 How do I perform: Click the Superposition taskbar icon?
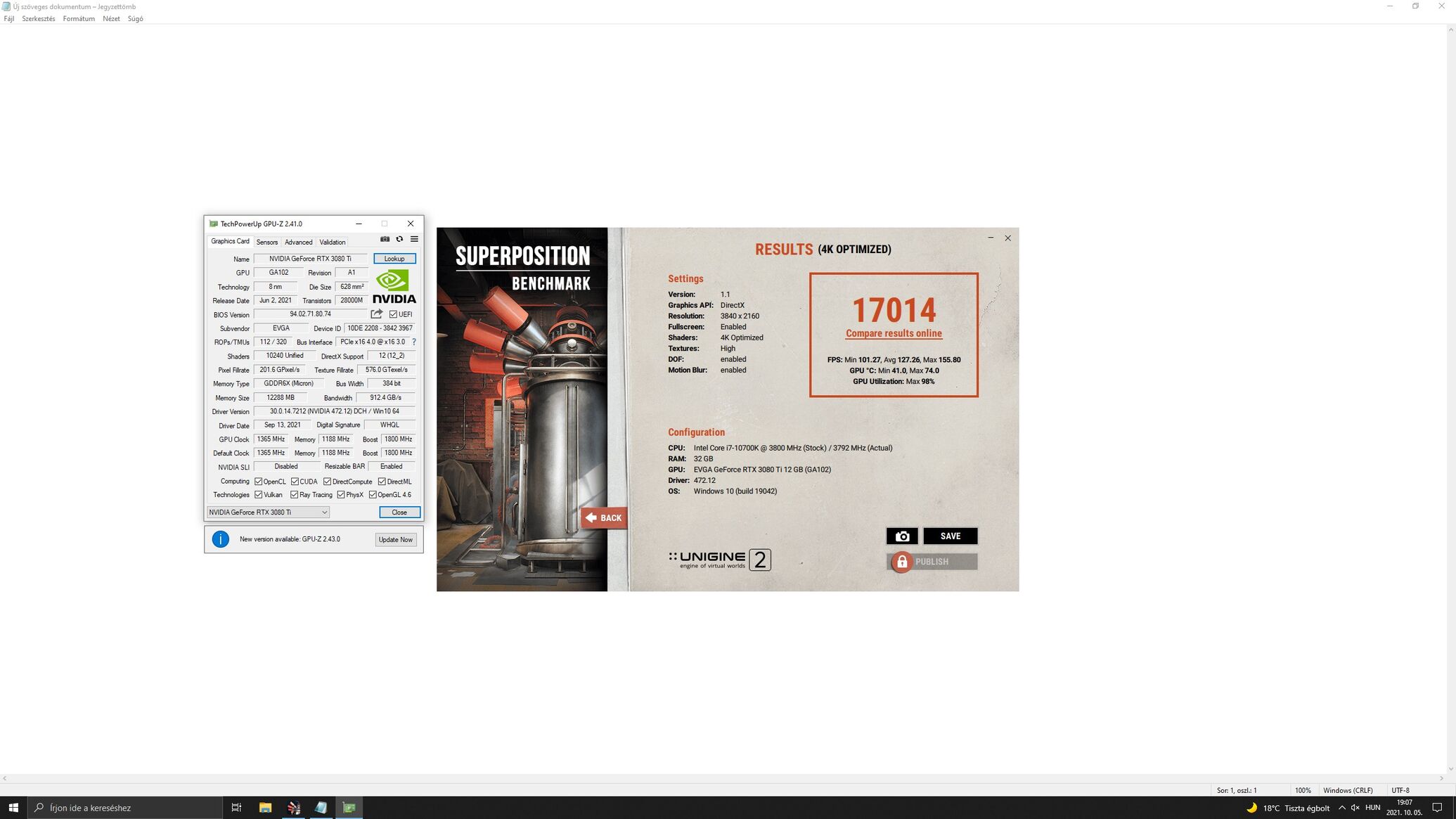[293, 808]
